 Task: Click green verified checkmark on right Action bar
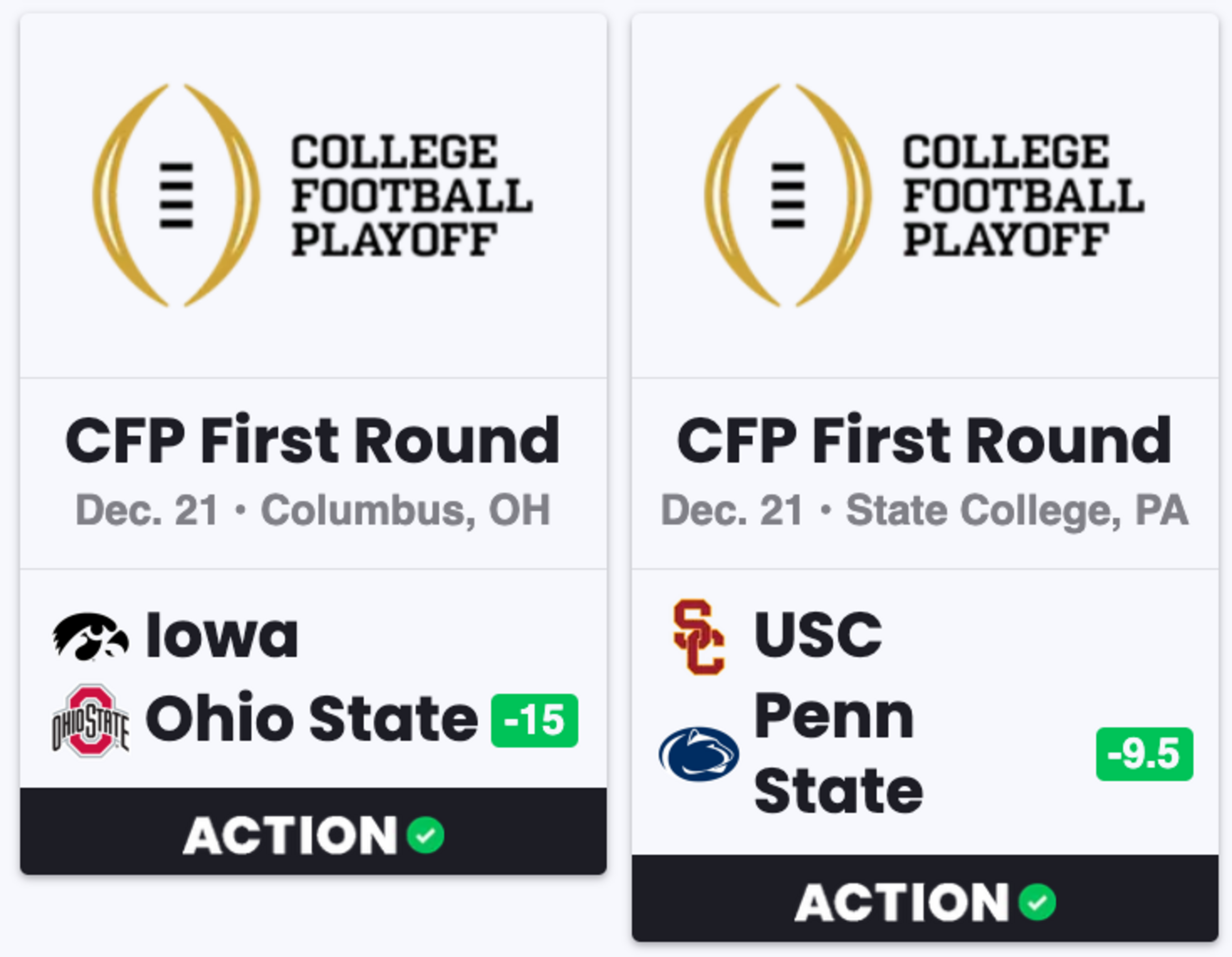[x=1037, y=902]
